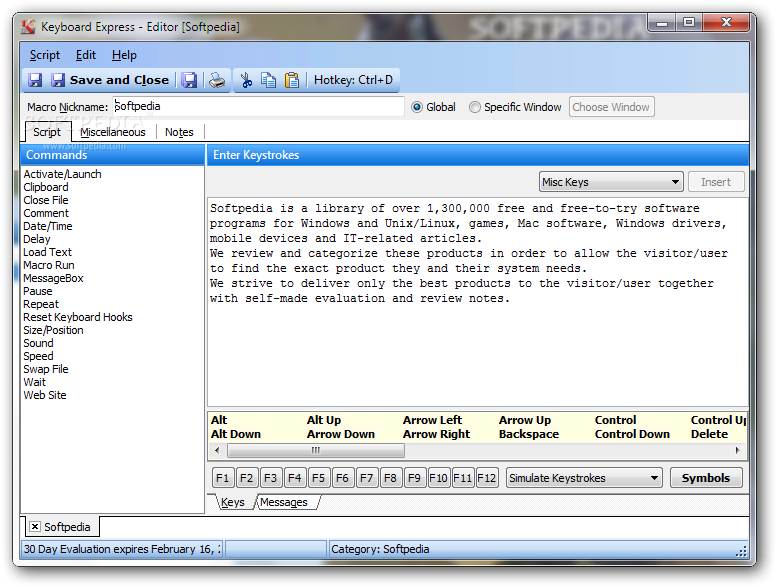
Task: Open the Misc Keys dropdown
Action: pyautogui.click(x=611, y=182)
